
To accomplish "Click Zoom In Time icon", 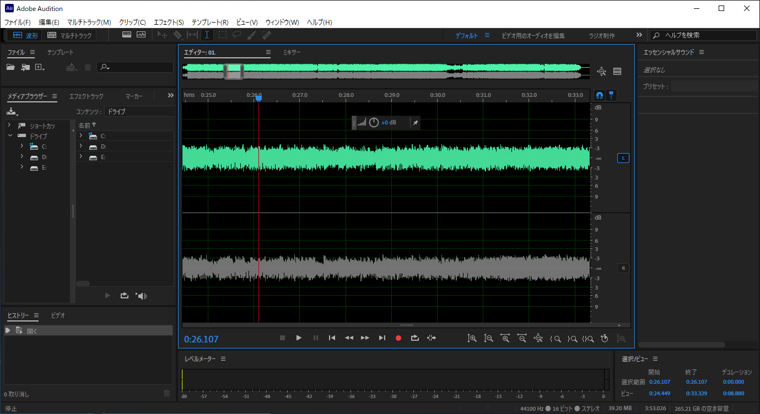I will [505, 338].
